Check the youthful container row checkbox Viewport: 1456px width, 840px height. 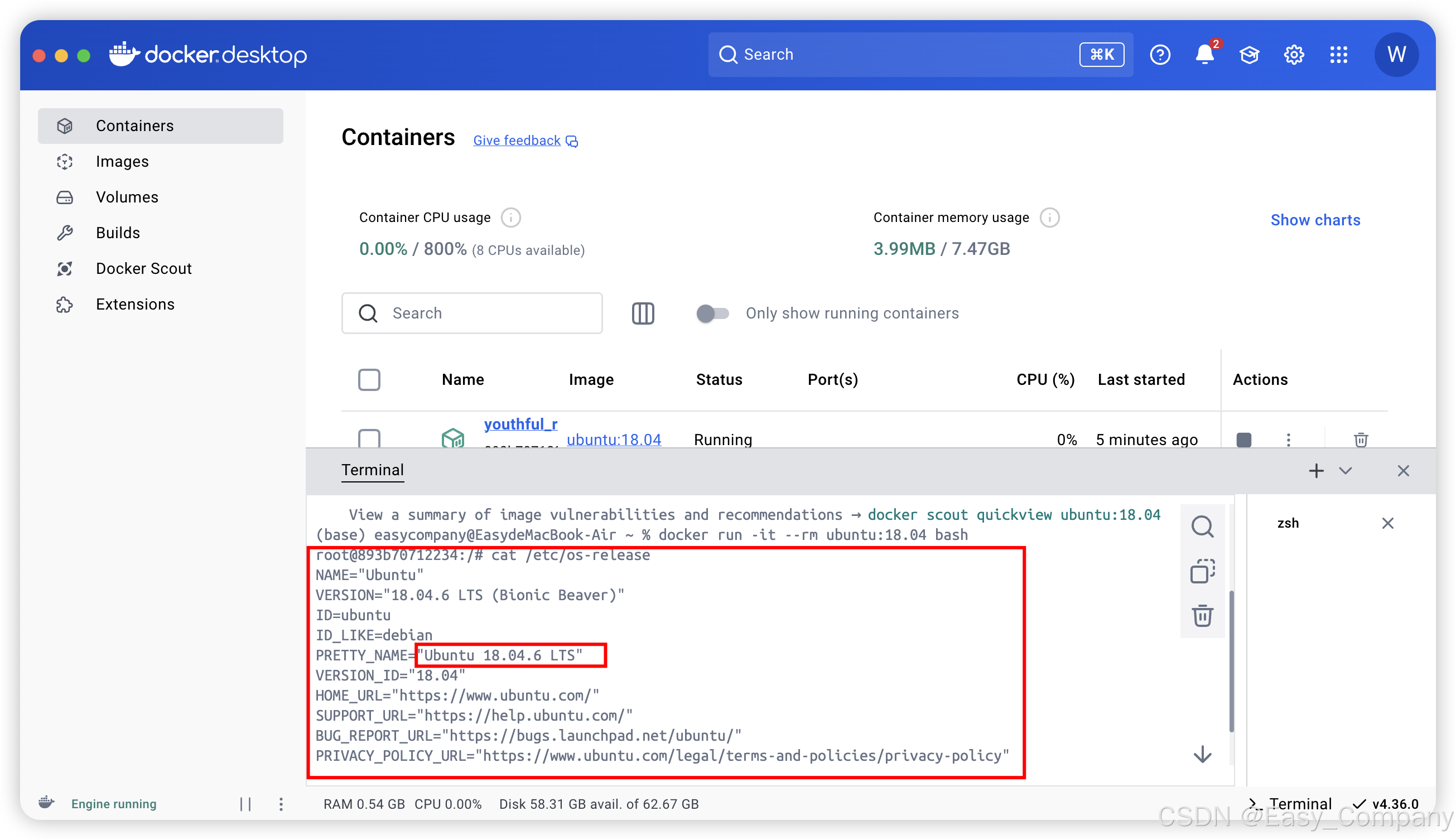click(x=369, y=438)
